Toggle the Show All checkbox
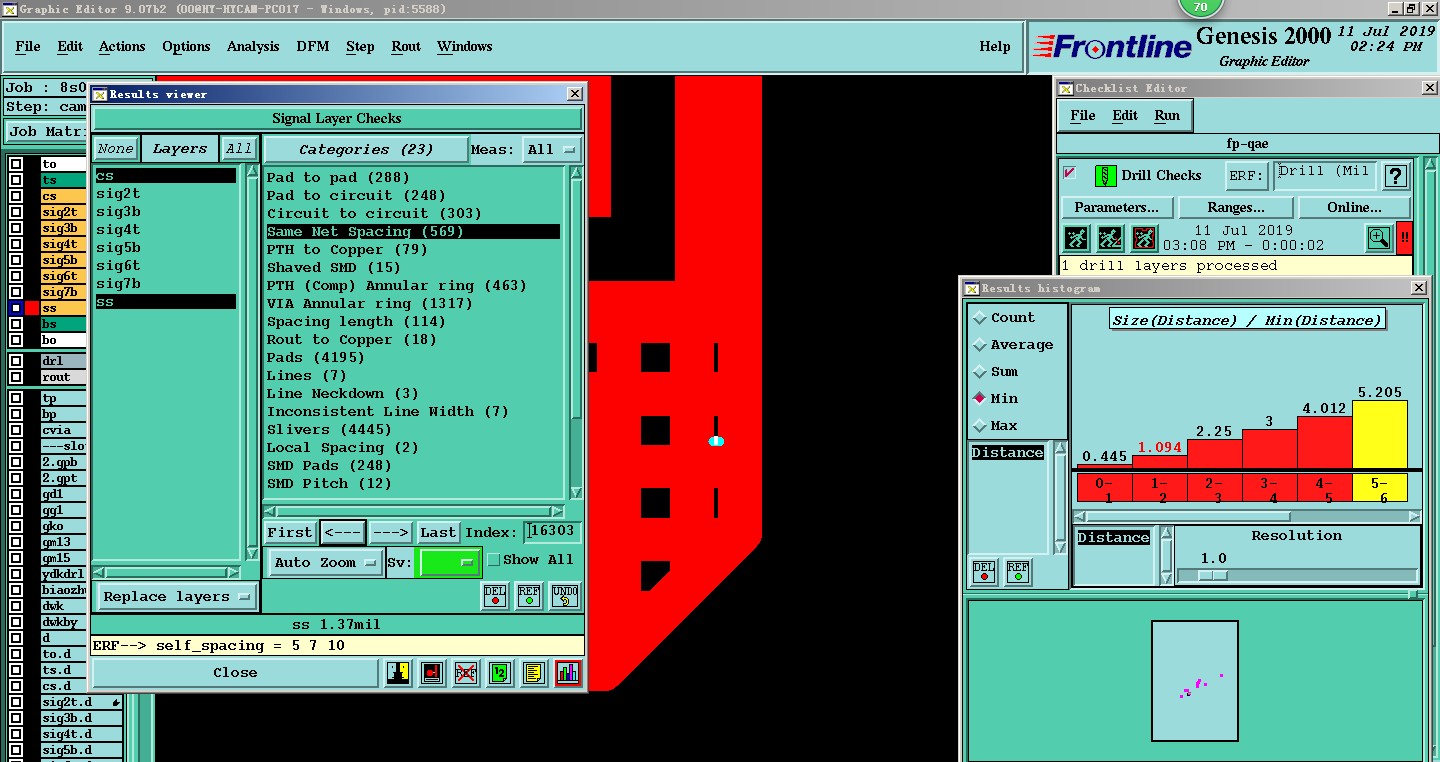The image size is (1440, 762). pyautogui.click(x=493, y=560)
